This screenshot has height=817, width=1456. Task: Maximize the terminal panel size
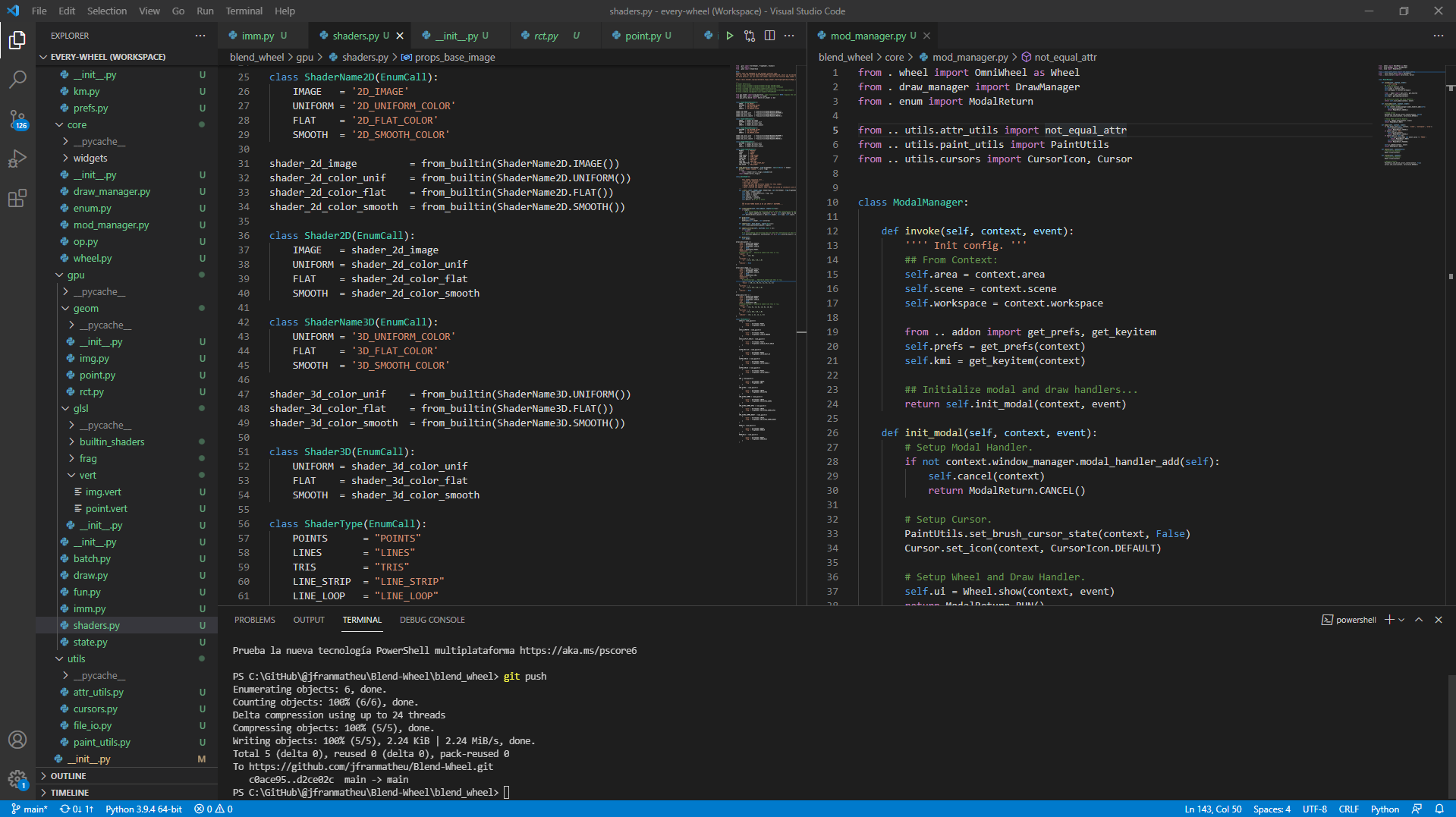(1419, 620)
